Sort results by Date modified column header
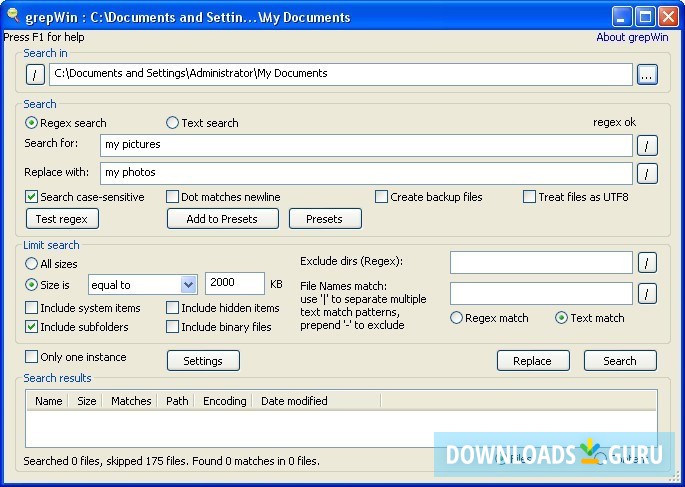685x487 pixels. [x=317, y=401]
